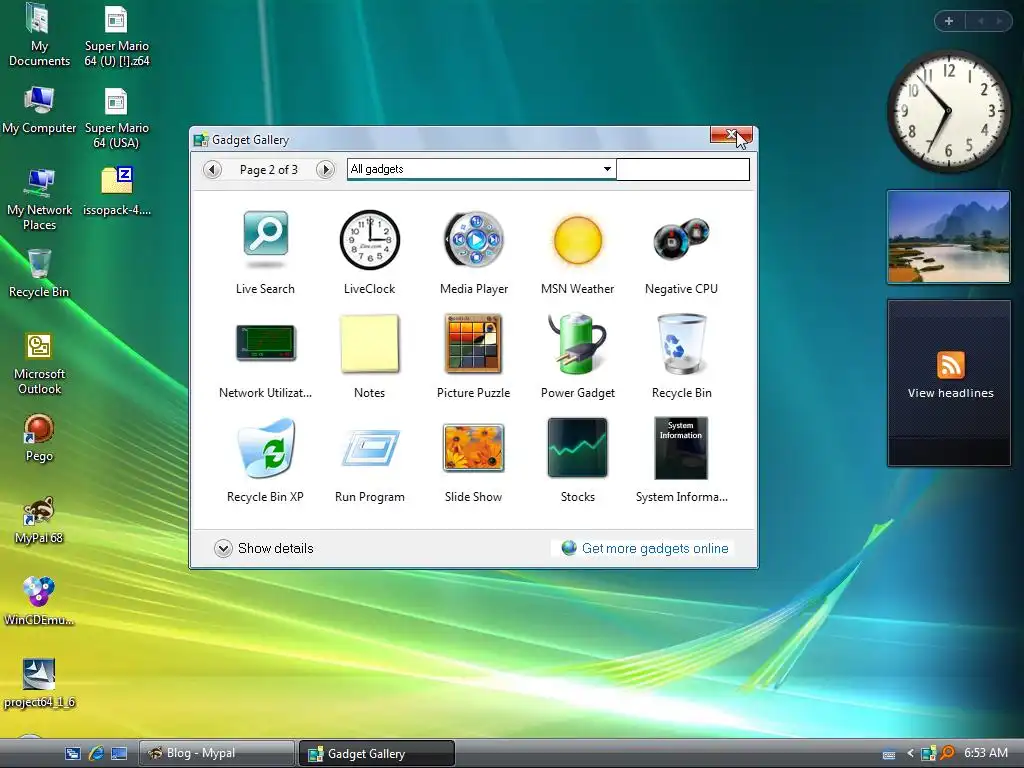
Task: Expand Show details panel
Action: click(x=264, y=548)
